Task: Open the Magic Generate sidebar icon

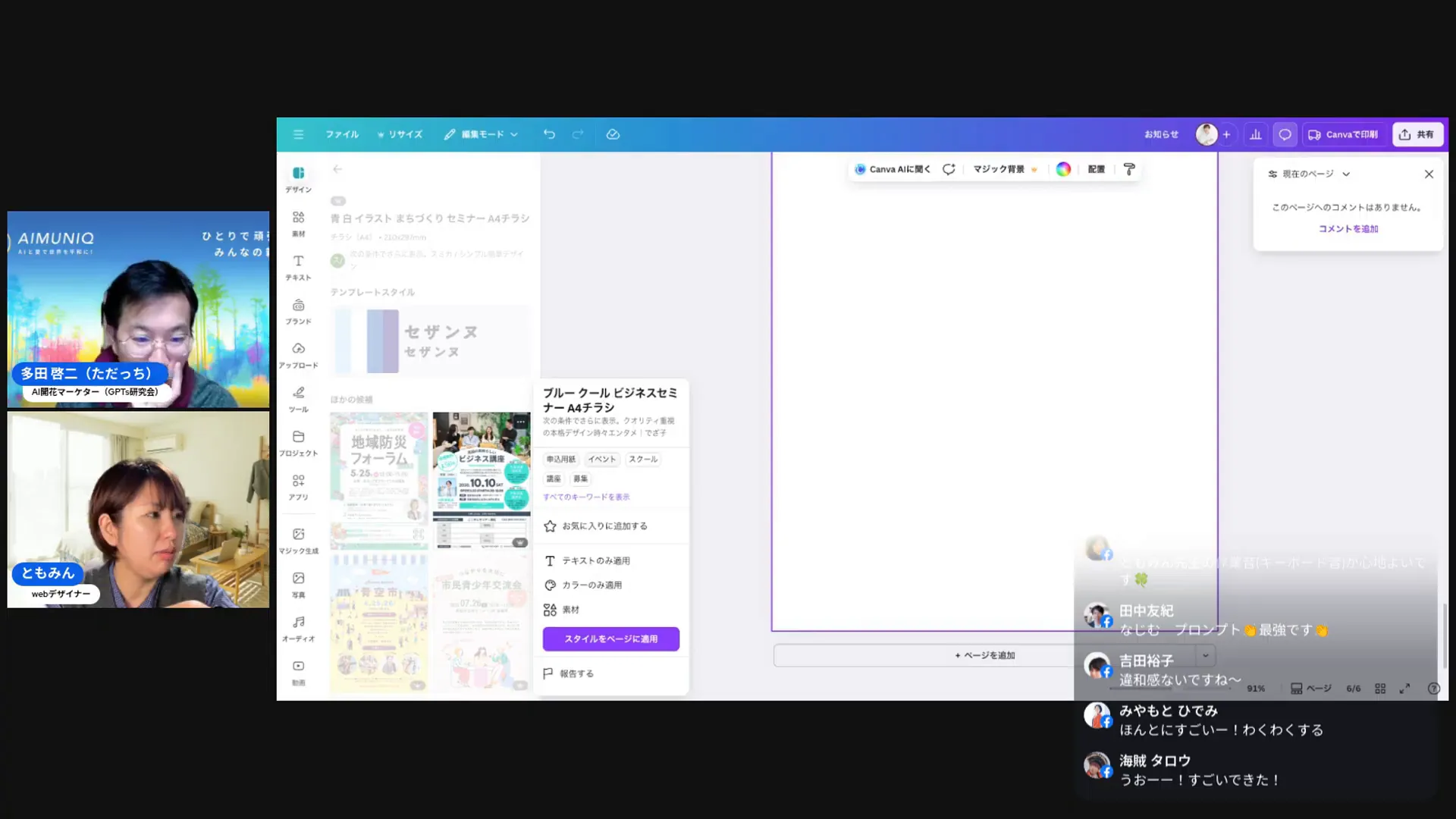Action: (x=298, y=540)
